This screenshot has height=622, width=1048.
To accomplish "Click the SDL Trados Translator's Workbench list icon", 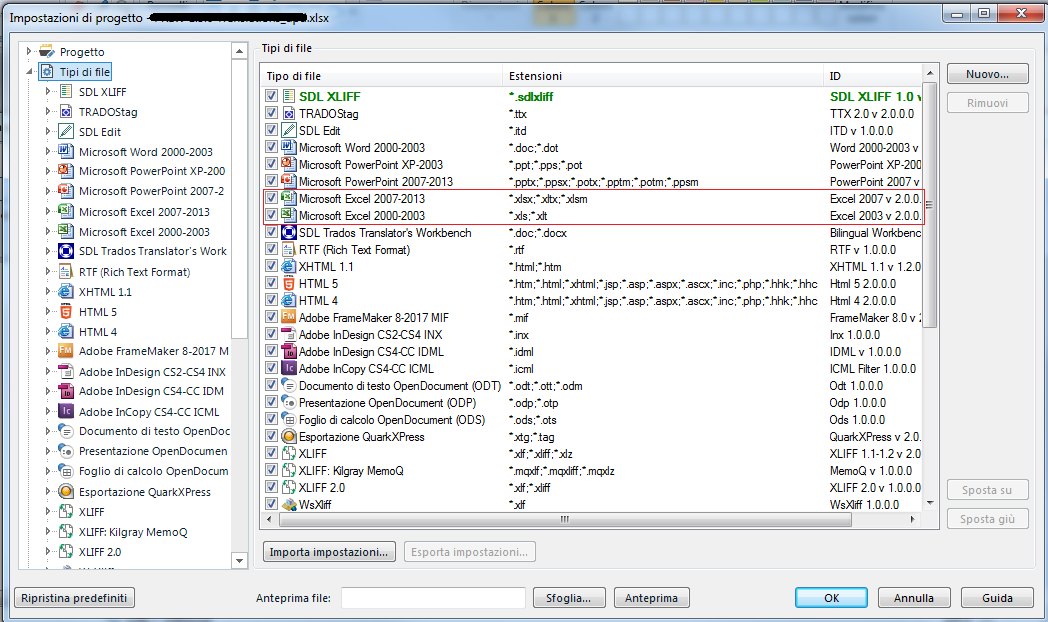I will [x=288, y=232].
